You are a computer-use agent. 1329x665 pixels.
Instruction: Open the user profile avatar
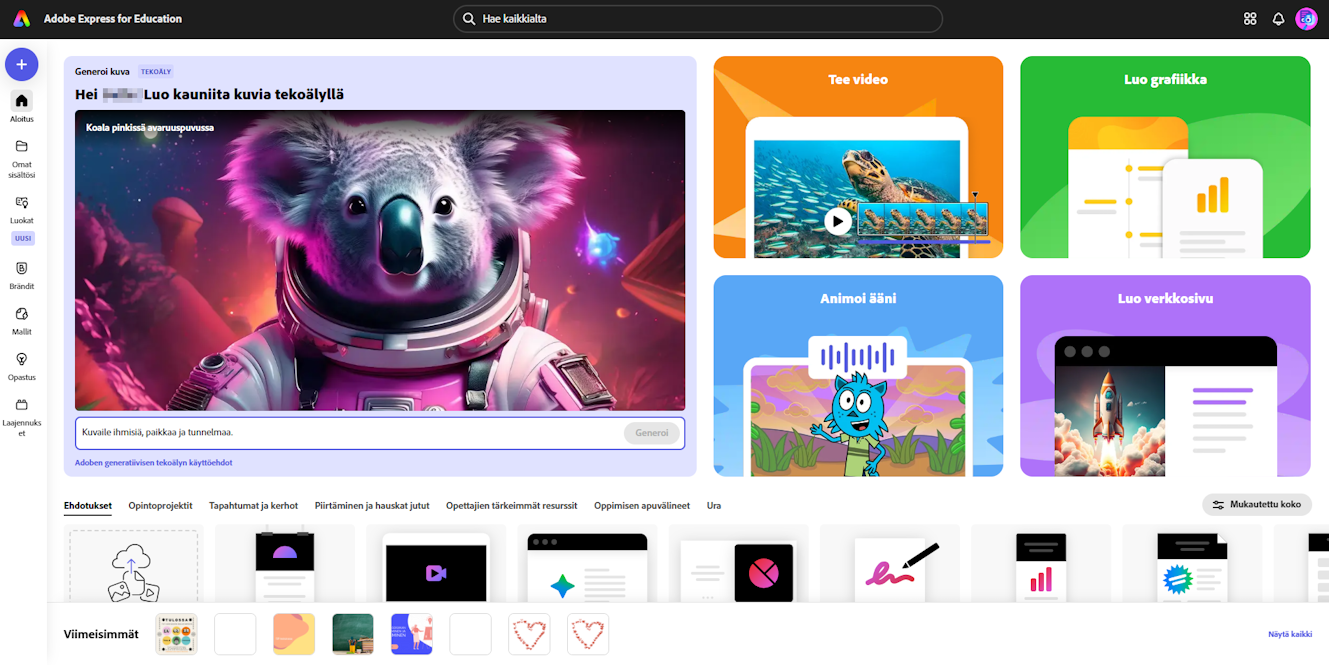1306,19
